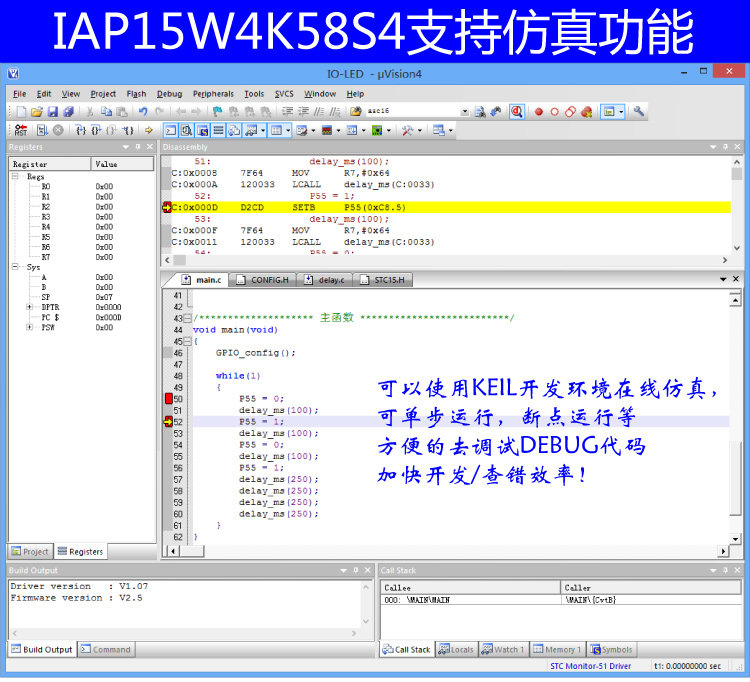
Task: Click the Disassembly horizontal scrollbar
Action: pos(446,260)
